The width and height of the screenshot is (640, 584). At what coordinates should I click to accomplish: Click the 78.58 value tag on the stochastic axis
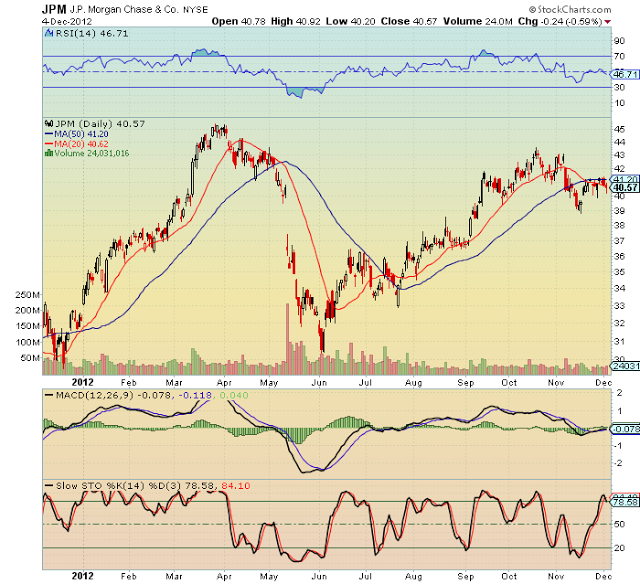(625, 502)
